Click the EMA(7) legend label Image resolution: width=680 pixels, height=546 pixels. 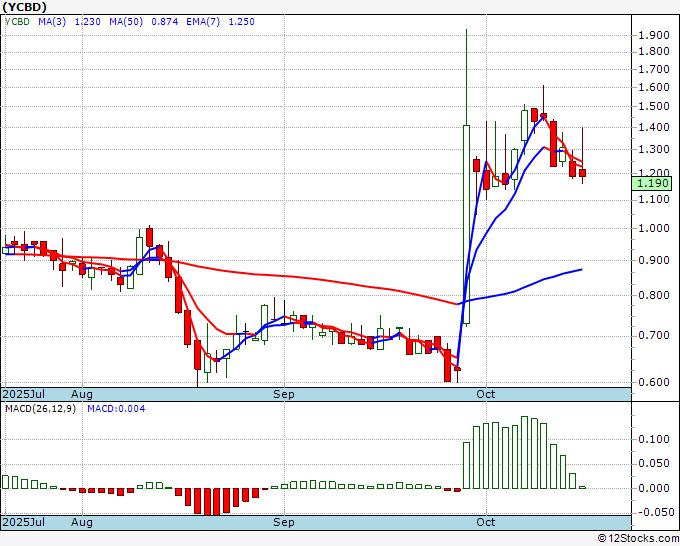(203, 22)
